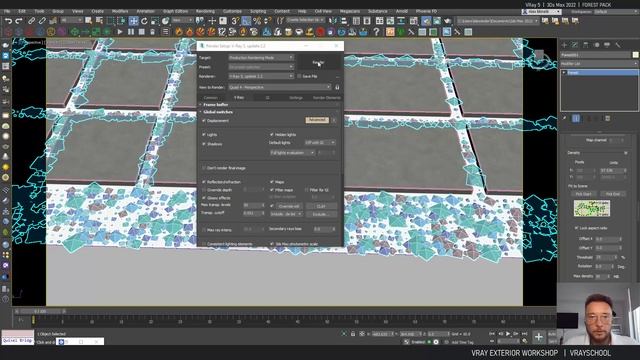
Task: Click the Advanced mode button in Global switches
Action: [x=317, y=120]
